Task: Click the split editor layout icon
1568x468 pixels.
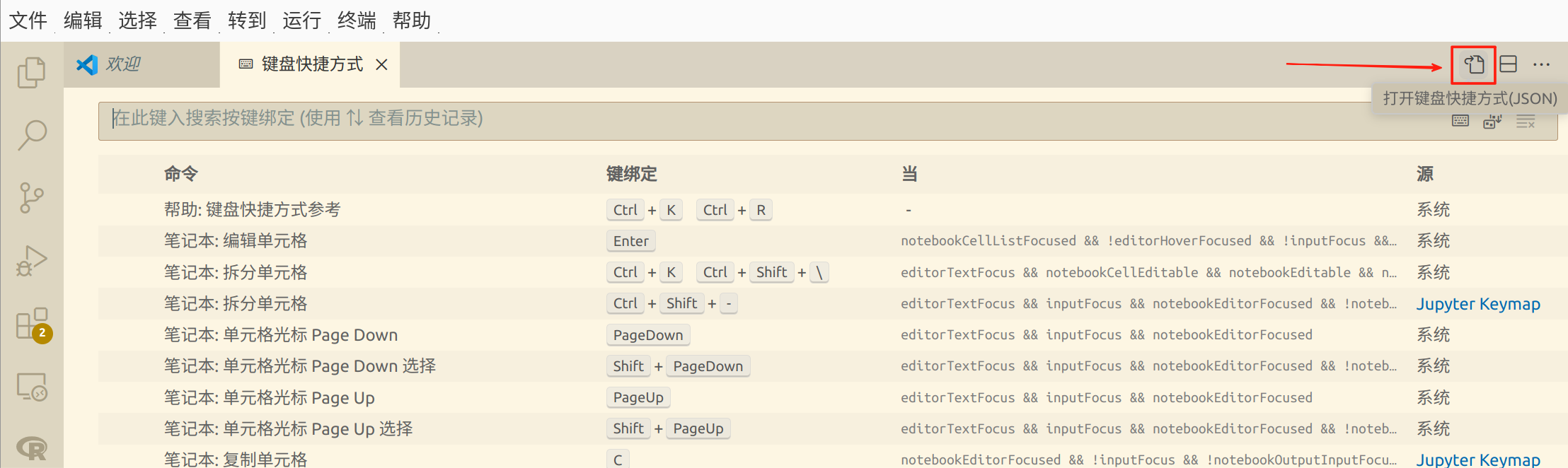Action: point(1508,64)
